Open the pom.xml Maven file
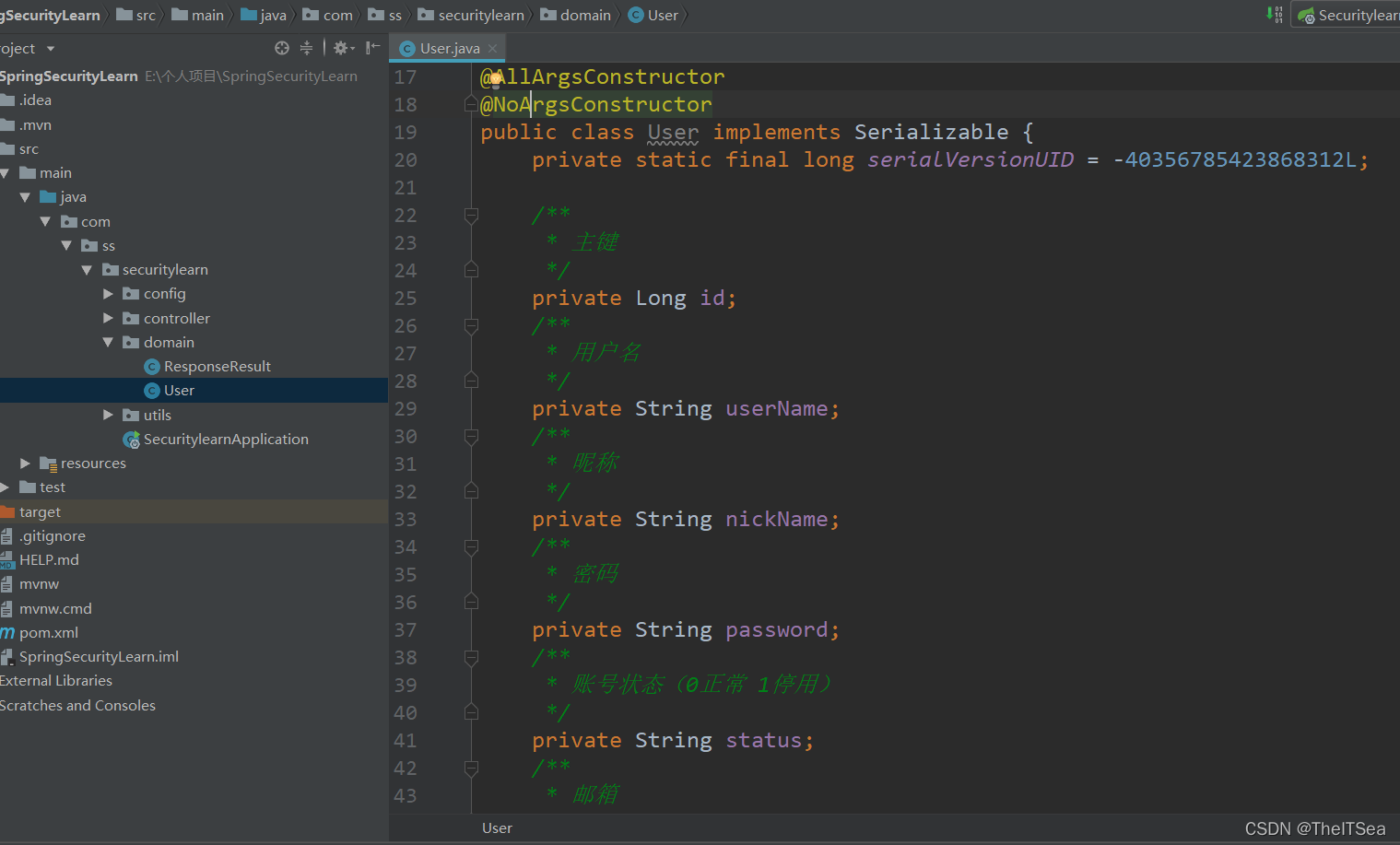The image size is (1400, 845). pyautogui.click(x=39, y=633)
